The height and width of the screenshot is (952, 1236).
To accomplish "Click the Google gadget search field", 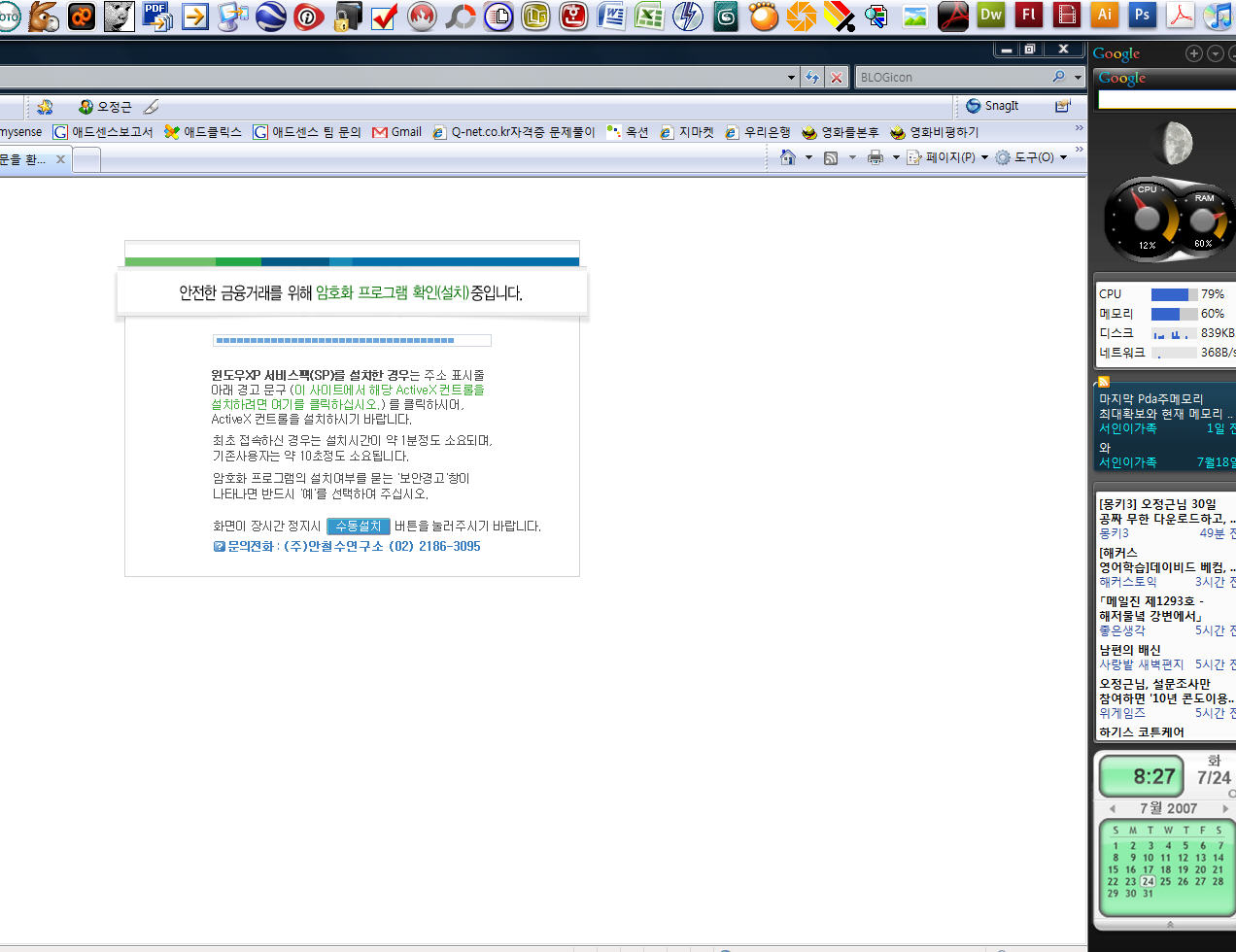I will click(x=1166, y=99).
